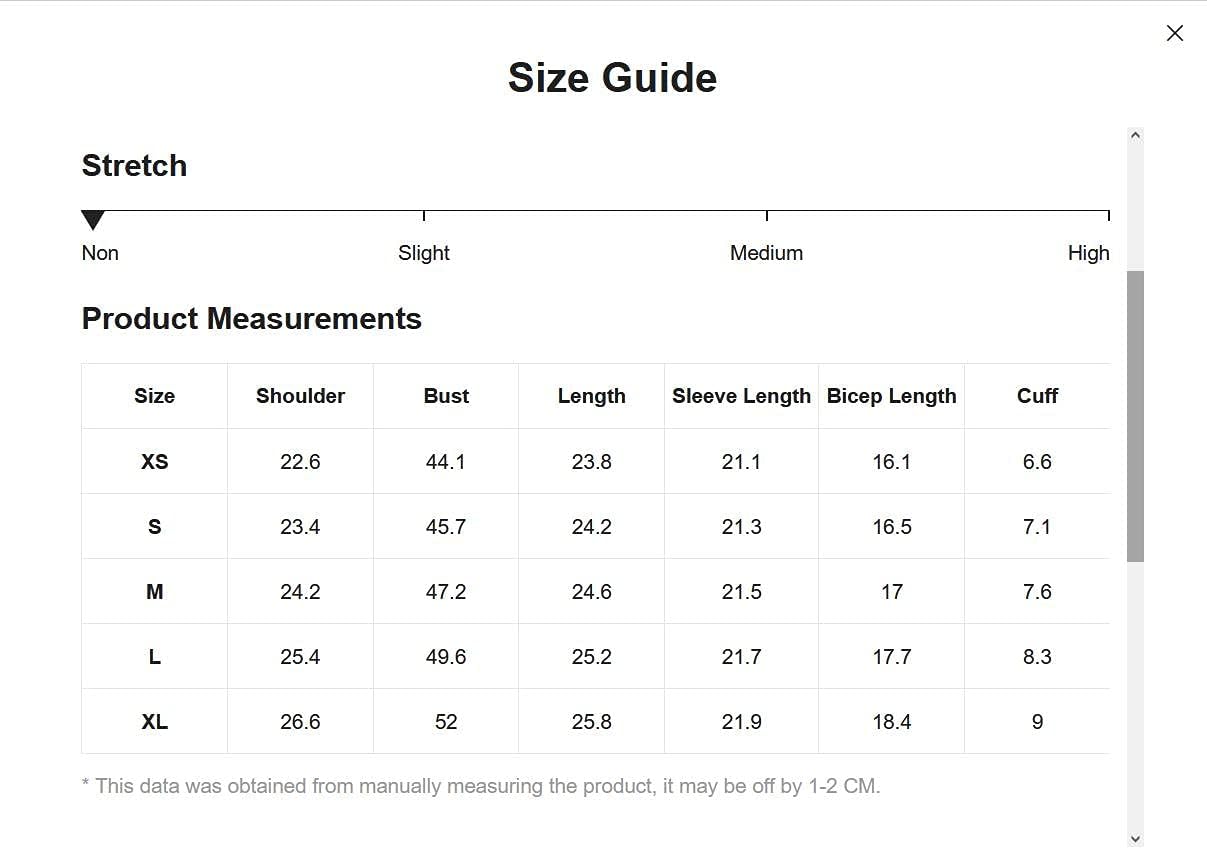Click the Sleeve Length column header

pyautogui.click(x=741, y=396)
